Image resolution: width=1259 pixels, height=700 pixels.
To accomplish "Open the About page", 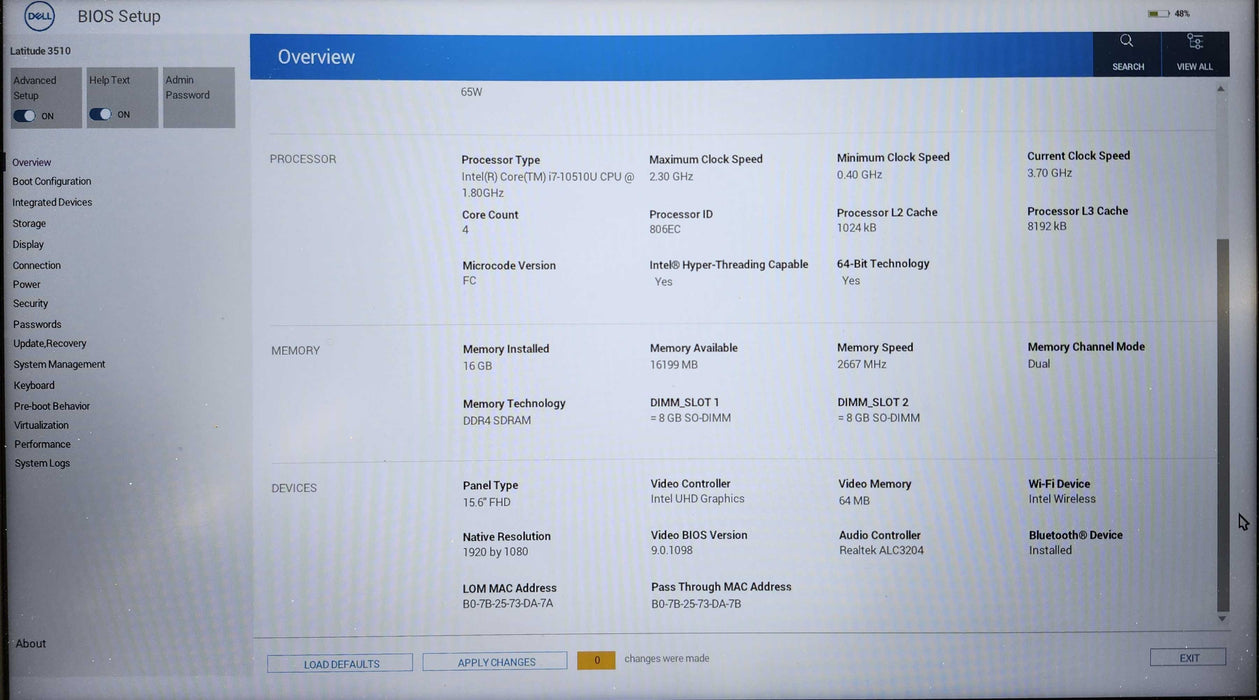I will pos(30,643).
